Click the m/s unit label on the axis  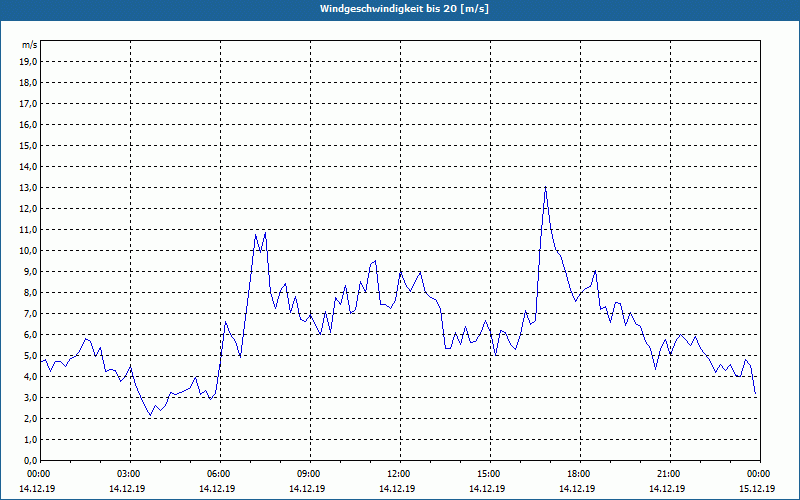[x=30, y=45]
